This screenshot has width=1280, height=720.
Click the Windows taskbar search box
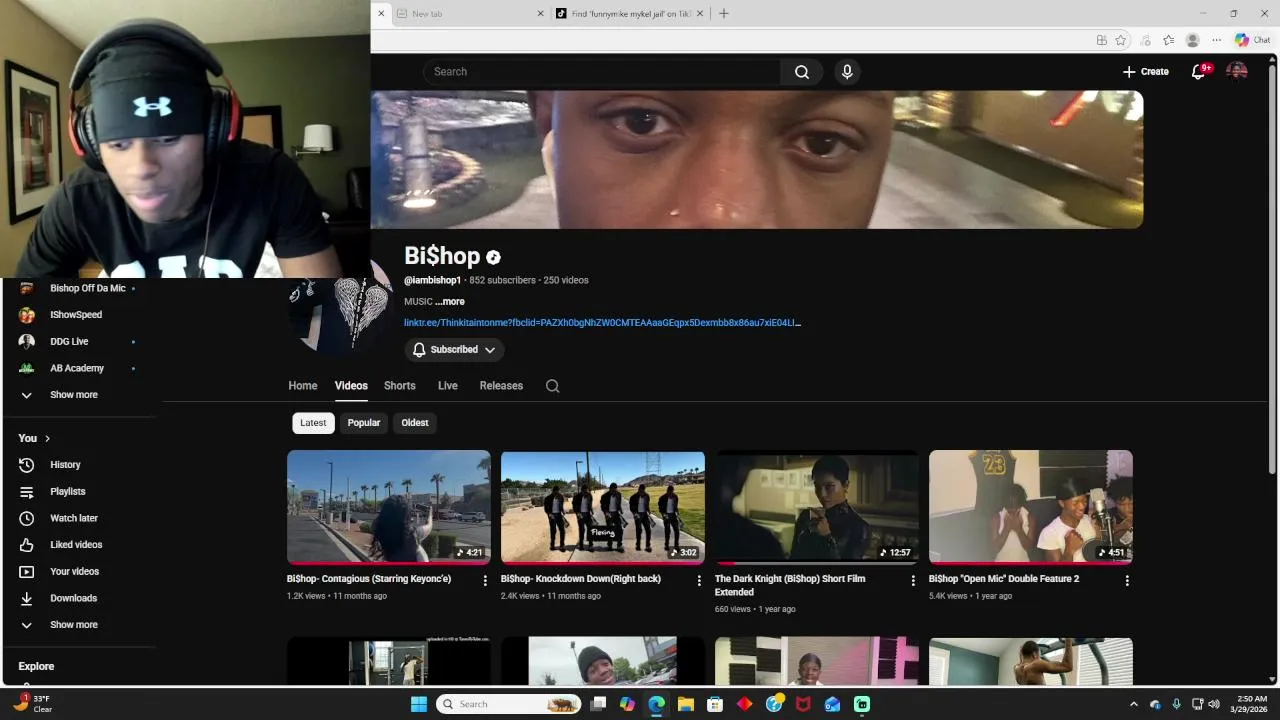(x=510, y=704)
